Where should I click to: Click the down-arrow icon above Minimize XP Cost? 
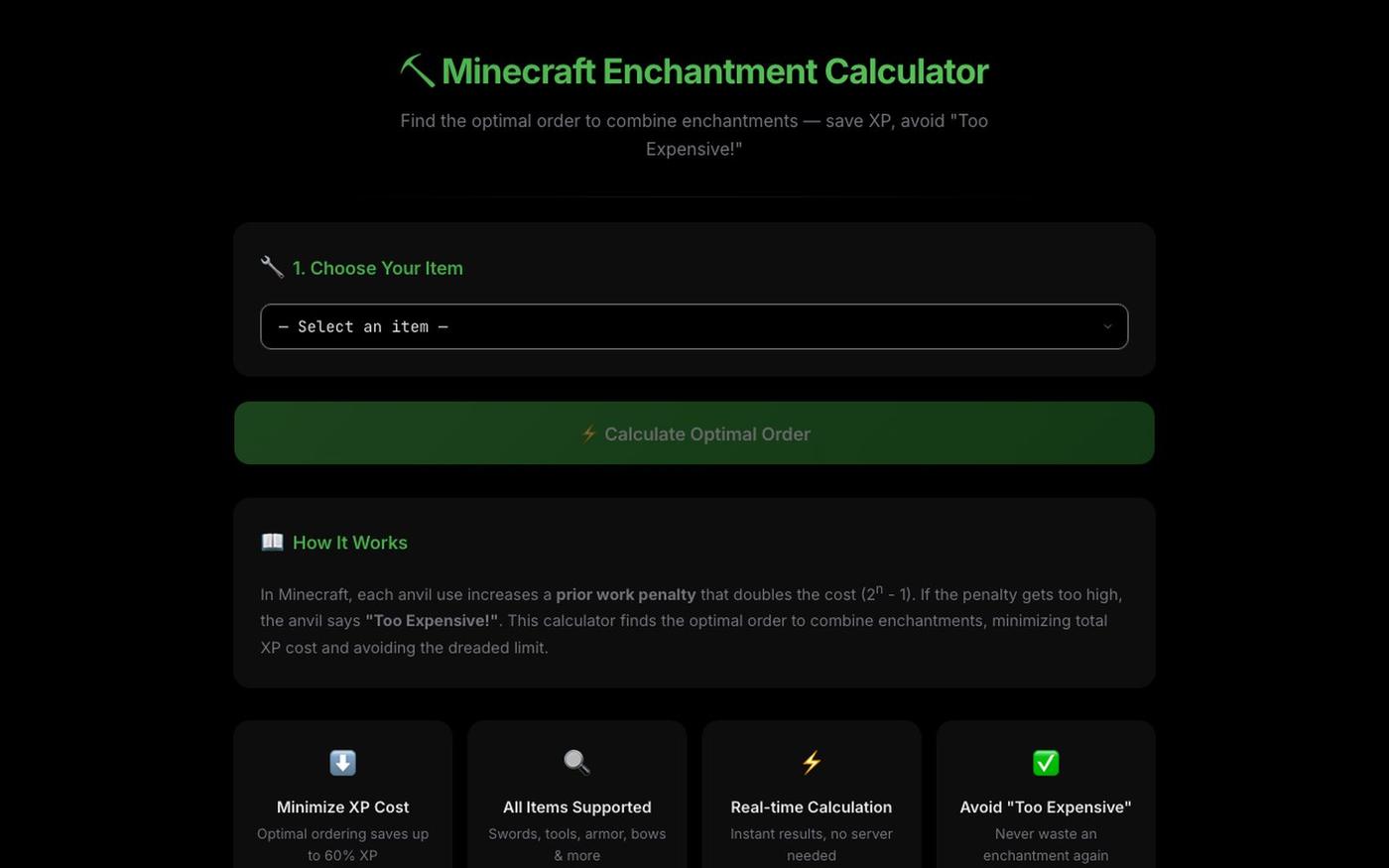pos(342,762)
